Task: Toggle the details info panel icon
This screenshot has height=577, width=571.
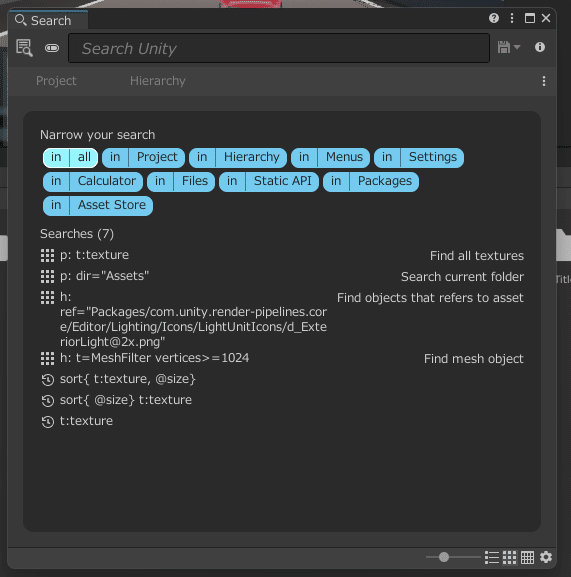Action: pyautogui.click(x=540, y=47)
